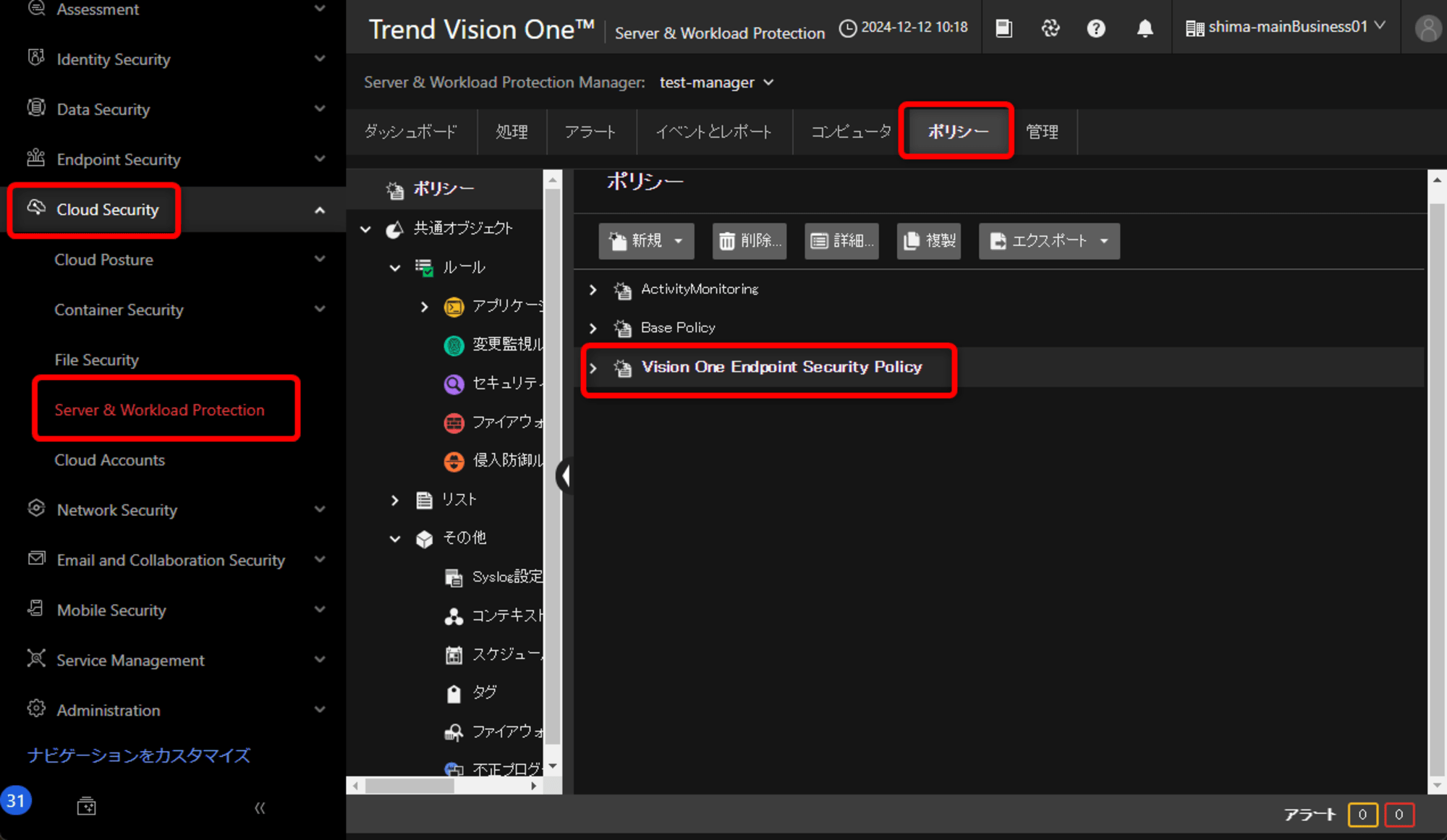Viewport: 1447px width, 840px height.
Task: Open the Cloud Accounts menu item
Action: click(x=110, y=459)
